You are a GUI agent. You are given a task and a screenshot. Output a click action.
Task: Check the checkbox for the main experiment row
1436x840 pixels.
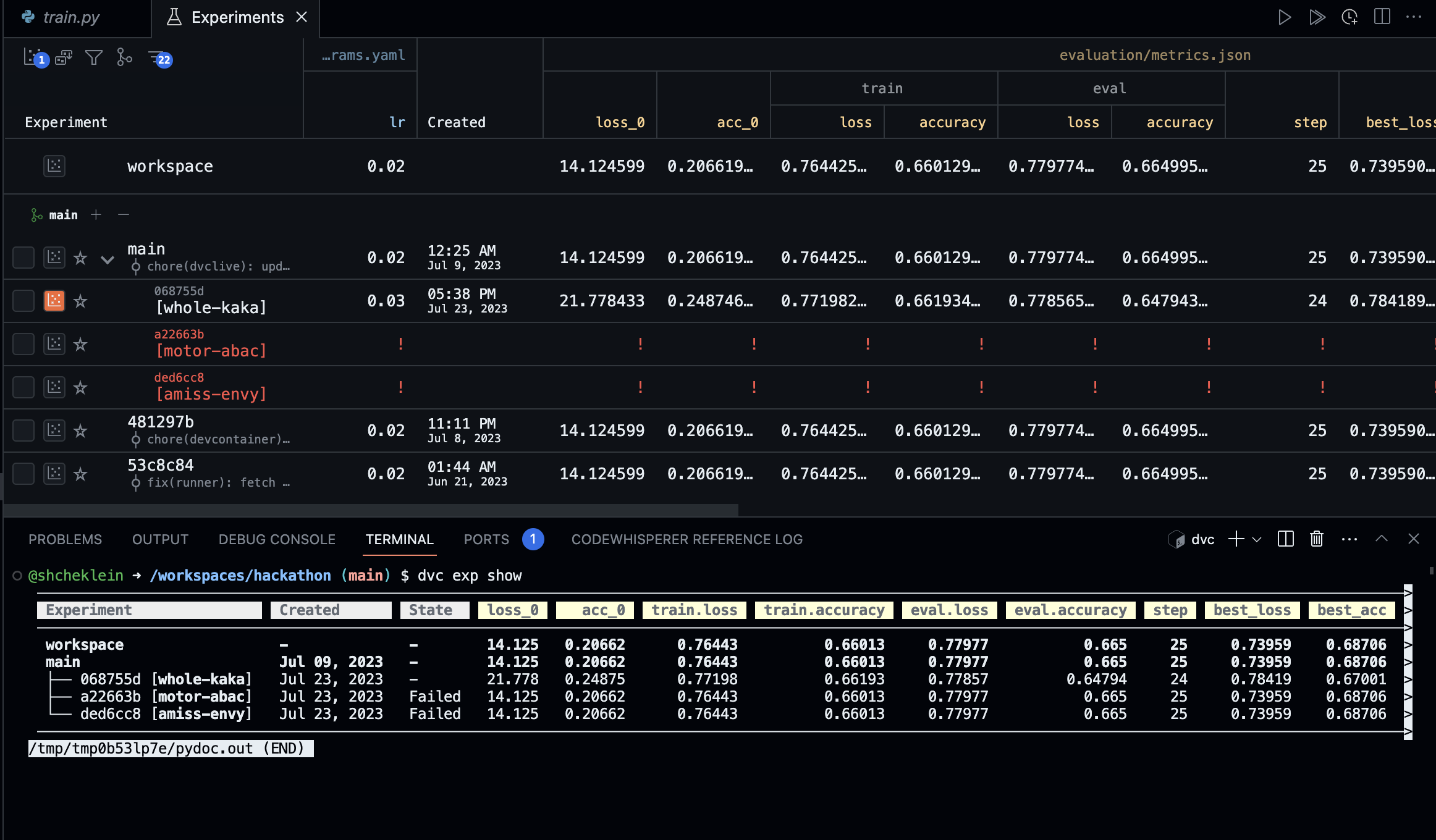(x=23, y=258)
